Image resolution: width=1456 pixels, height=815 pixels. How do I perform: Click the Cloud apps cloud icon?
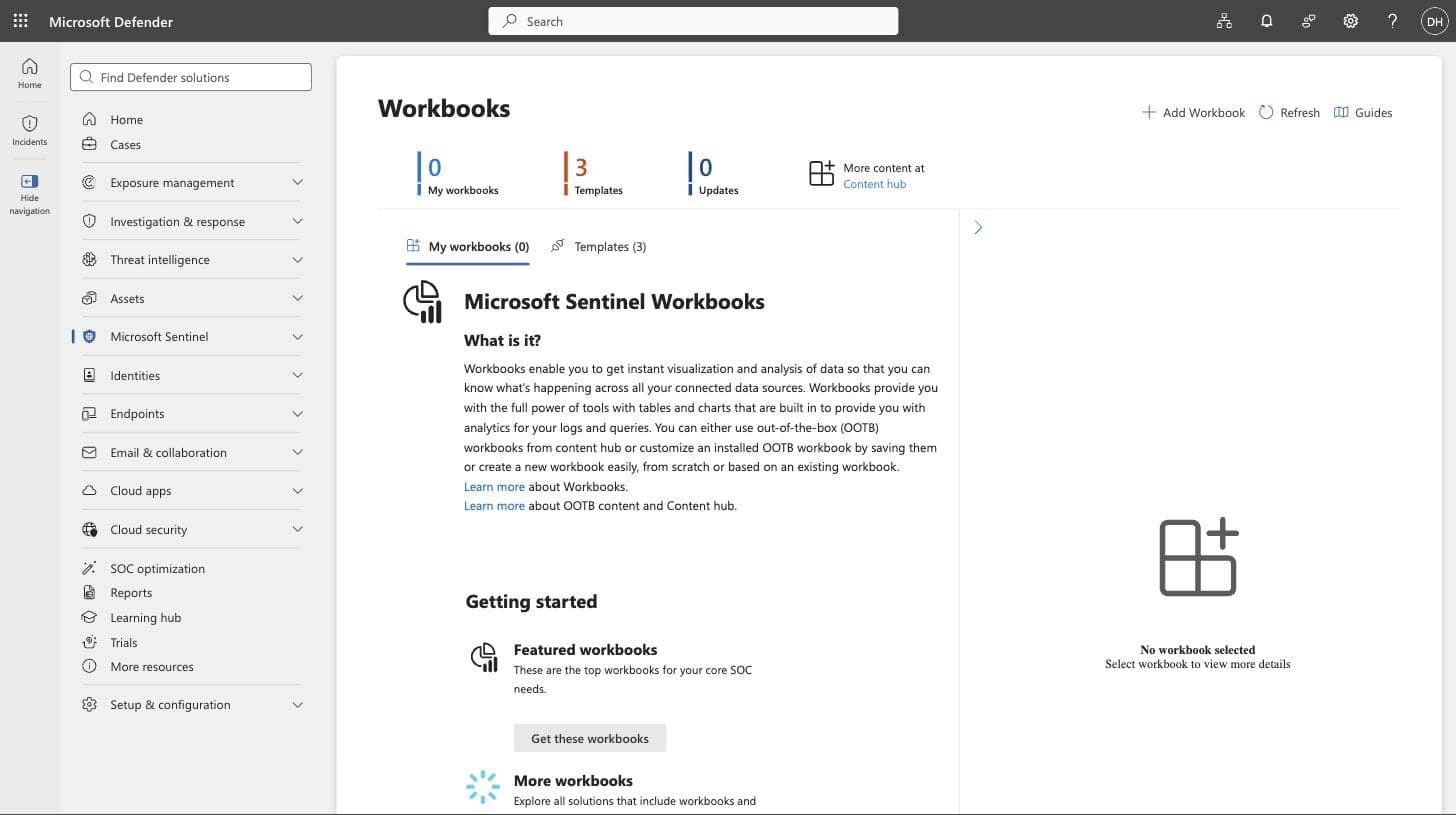click(x=89, y=490)
